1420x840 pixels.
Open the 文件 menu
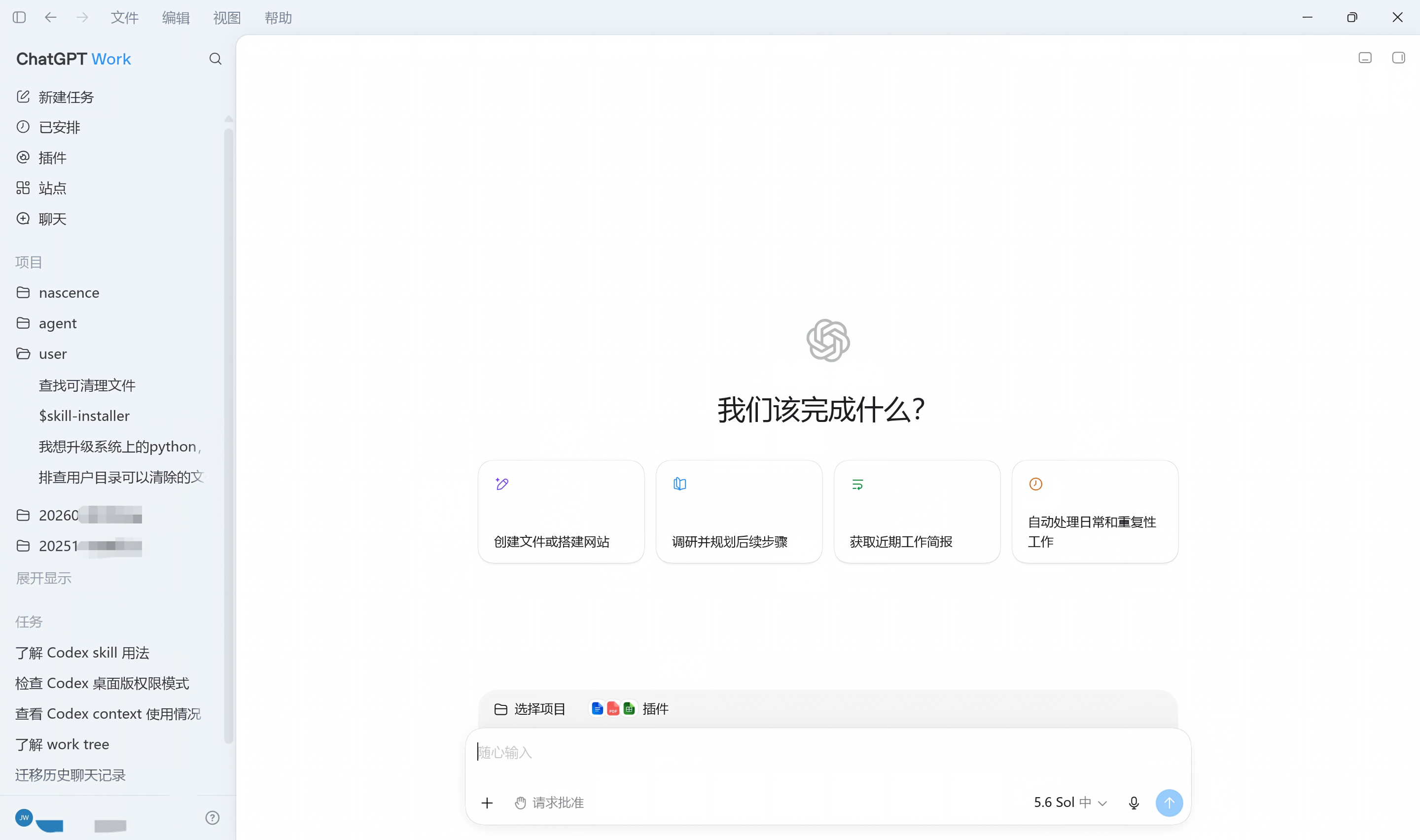(125, 18)
